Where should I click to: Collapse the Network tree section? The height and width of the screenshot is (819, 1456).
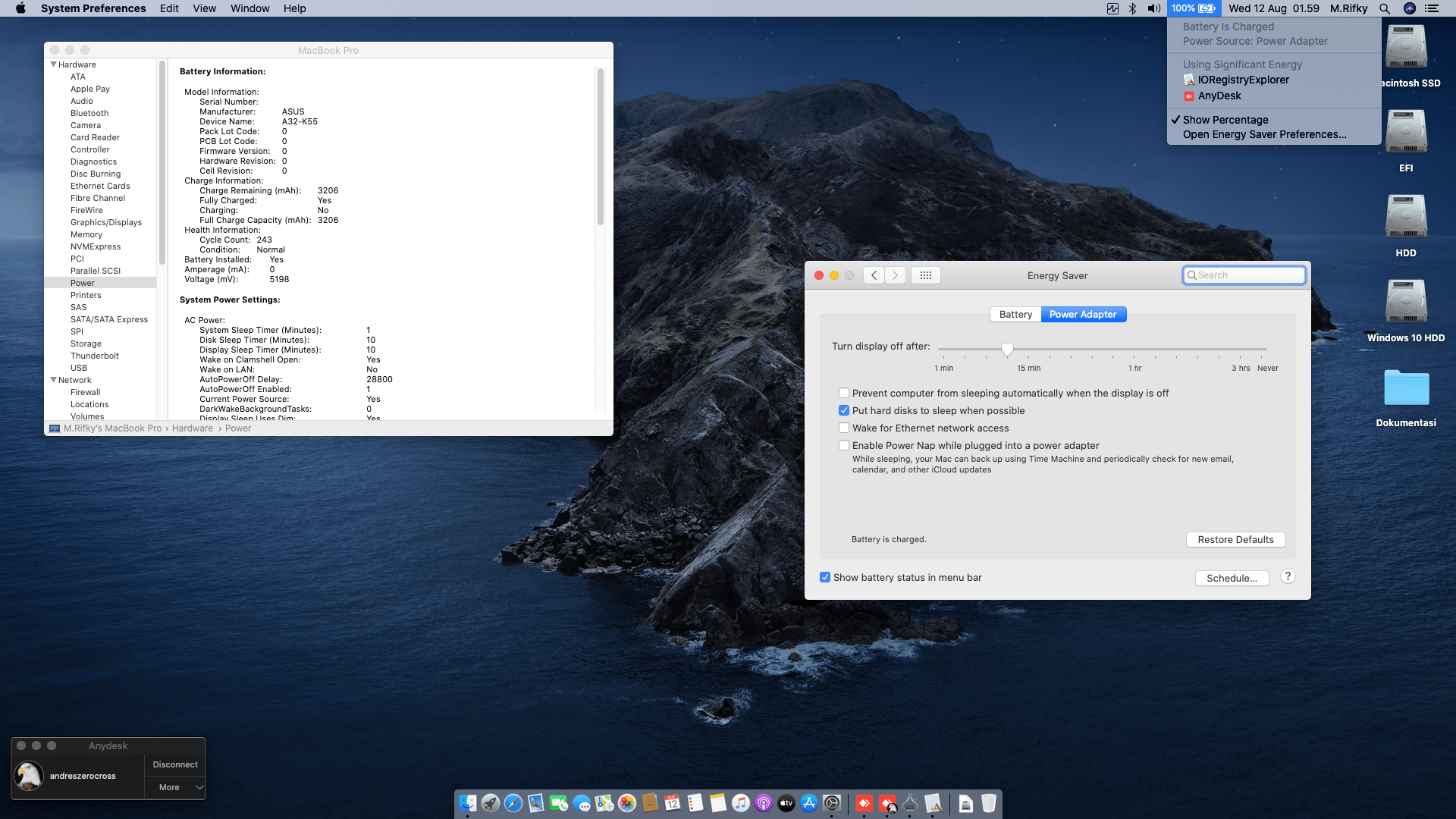point(54,380)
